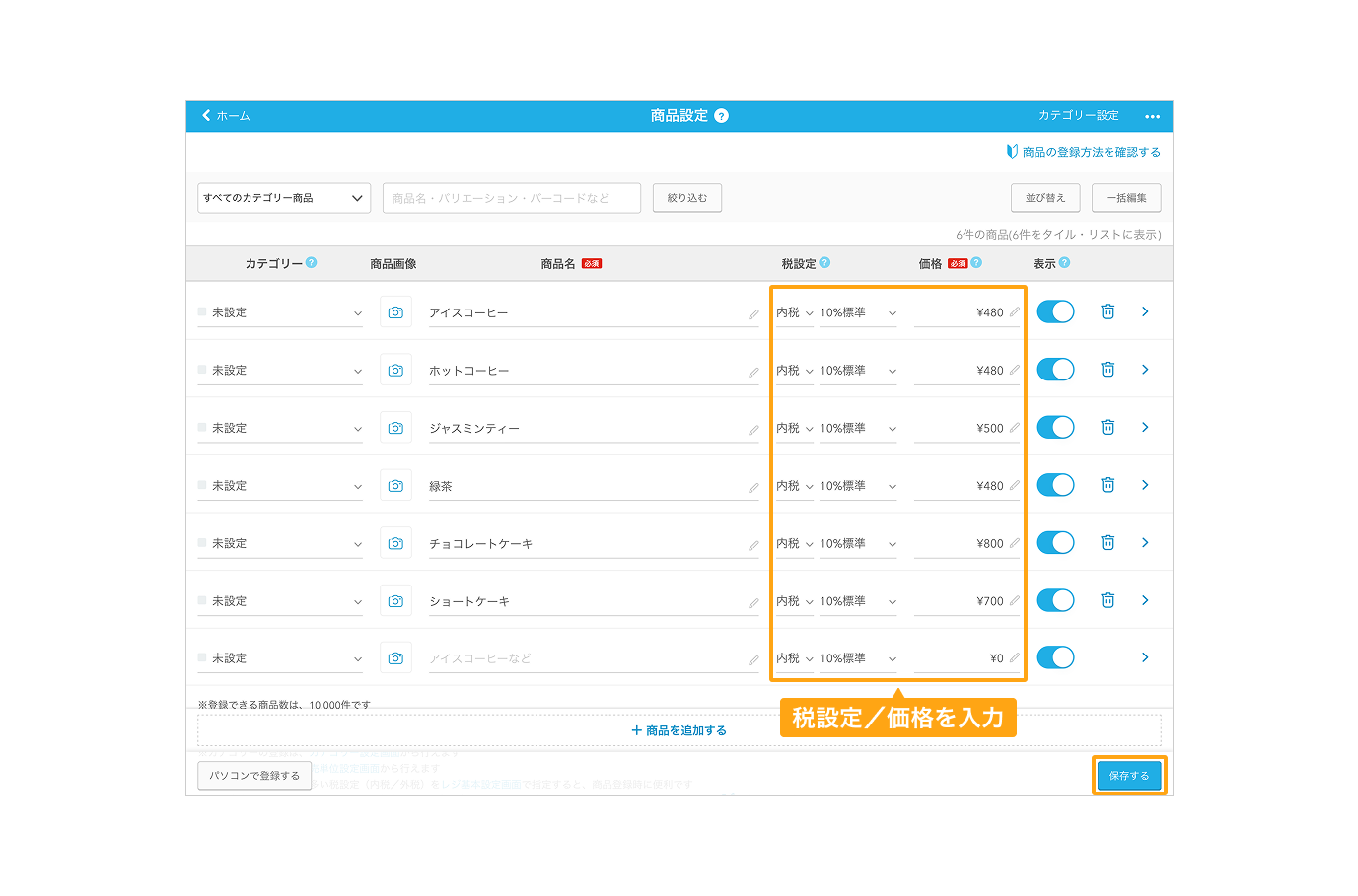
Task: Open details arrow for 緑茶 row
Action: tap(1145, 485)
